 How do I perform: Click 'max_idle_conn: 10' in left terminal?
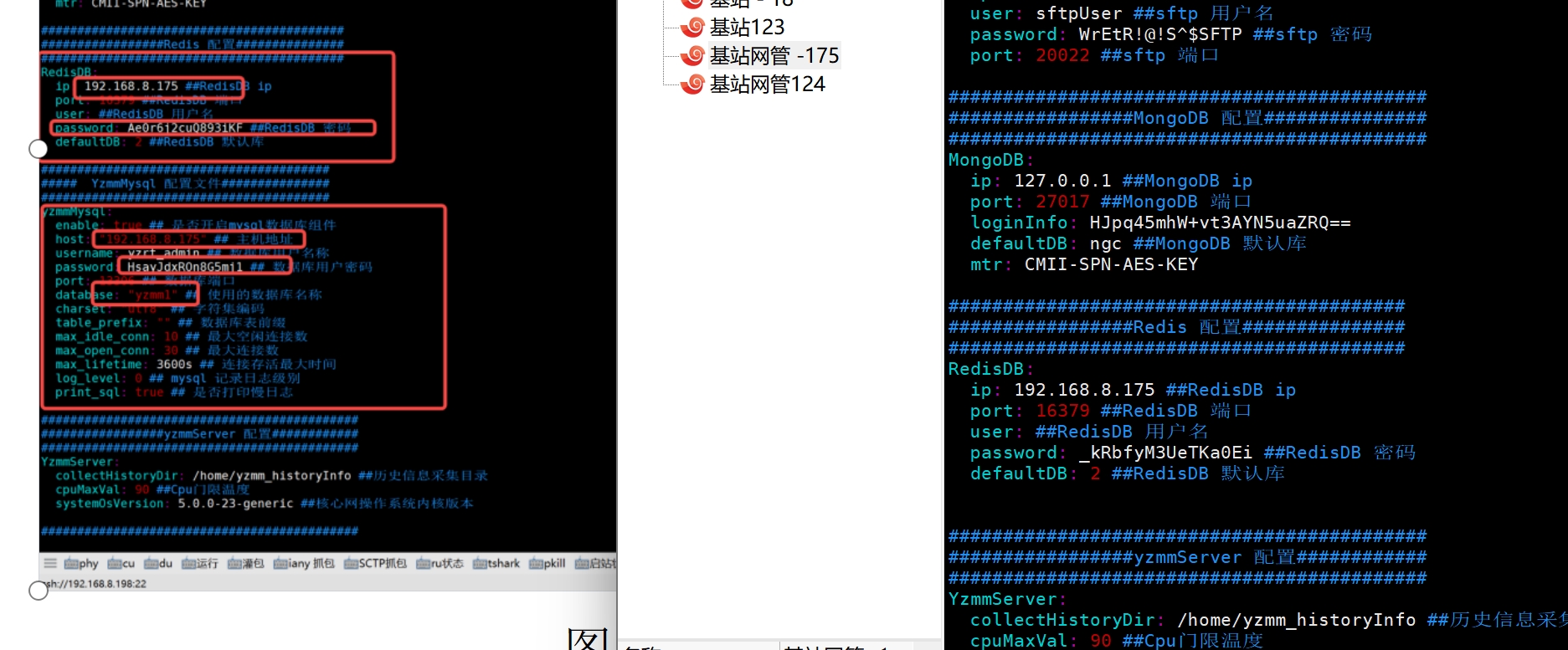pyautogui.click(x=181, y=336)
